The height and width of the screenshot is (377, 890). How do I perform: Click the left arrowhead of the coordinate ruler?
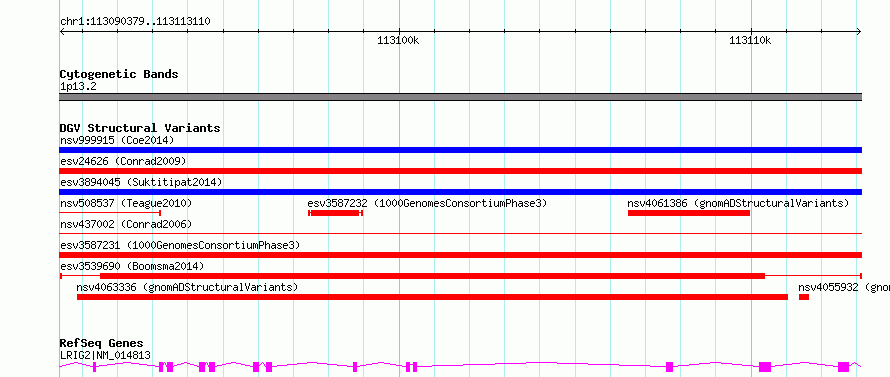click(62, 32)
